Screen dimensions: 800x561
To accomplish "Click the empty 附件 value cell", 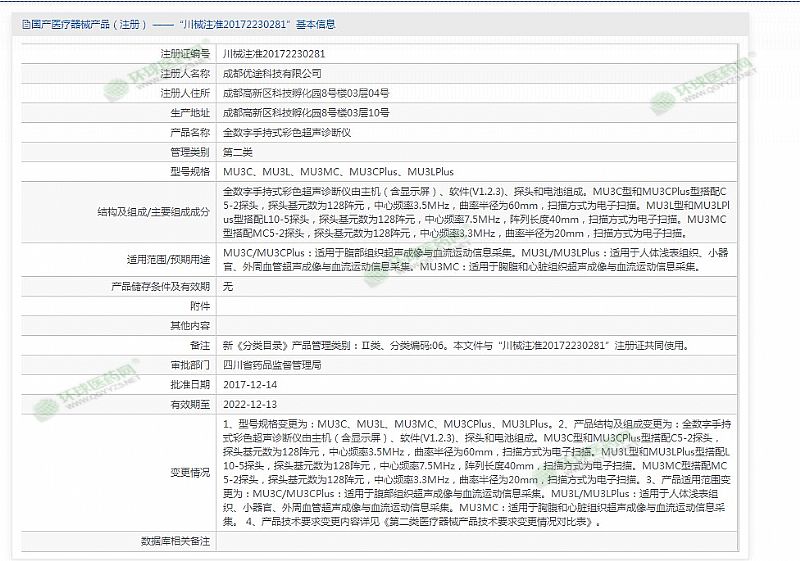I will tap(475, 306).
